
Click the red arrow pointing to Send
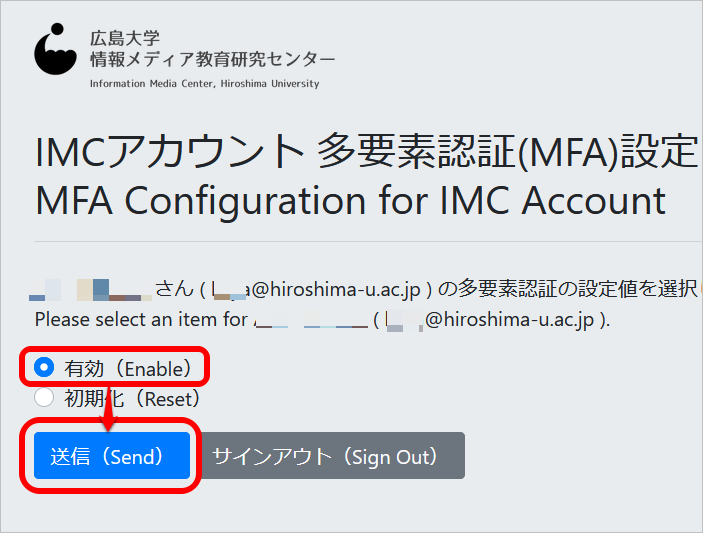tap(108, 409)
